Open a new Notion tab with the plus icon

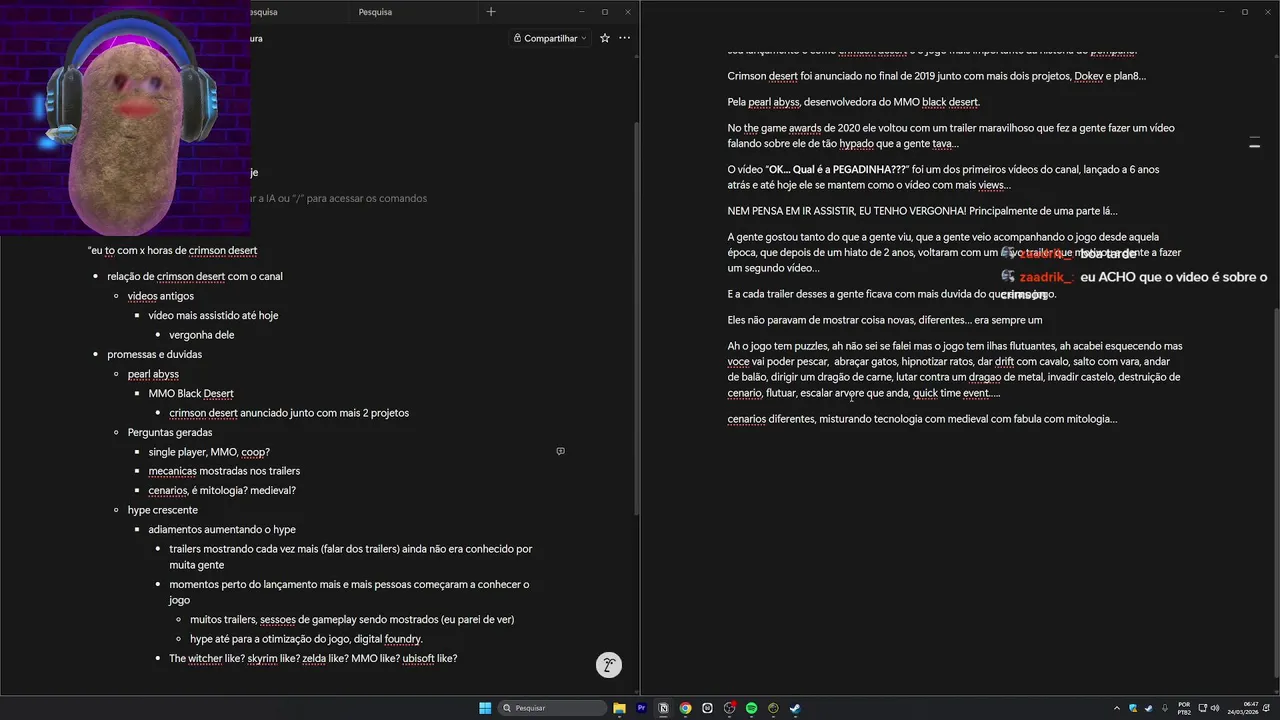[x=490, y=12]
